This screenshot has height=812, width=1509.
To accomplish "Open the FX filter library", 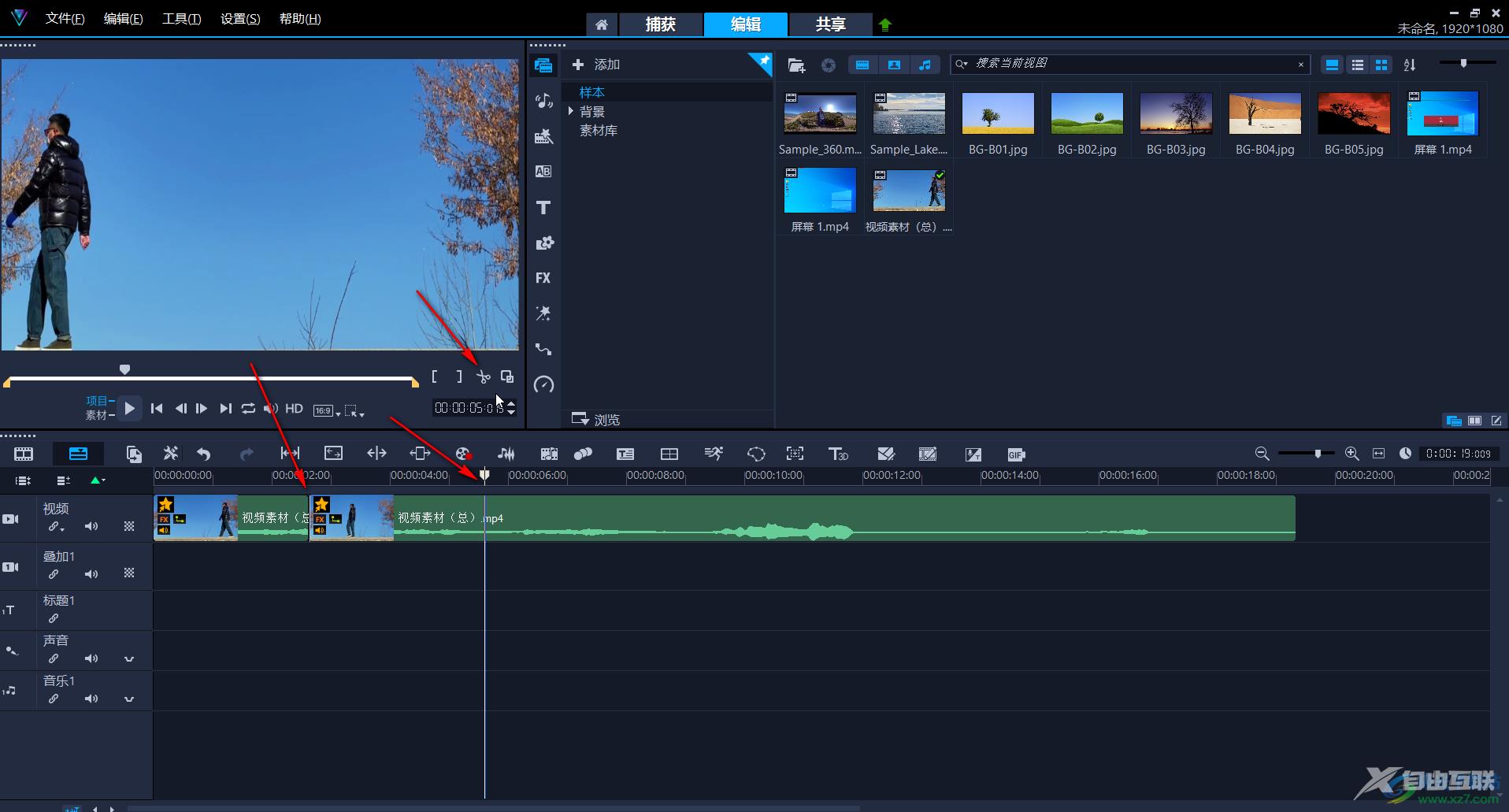I will 543,278.
